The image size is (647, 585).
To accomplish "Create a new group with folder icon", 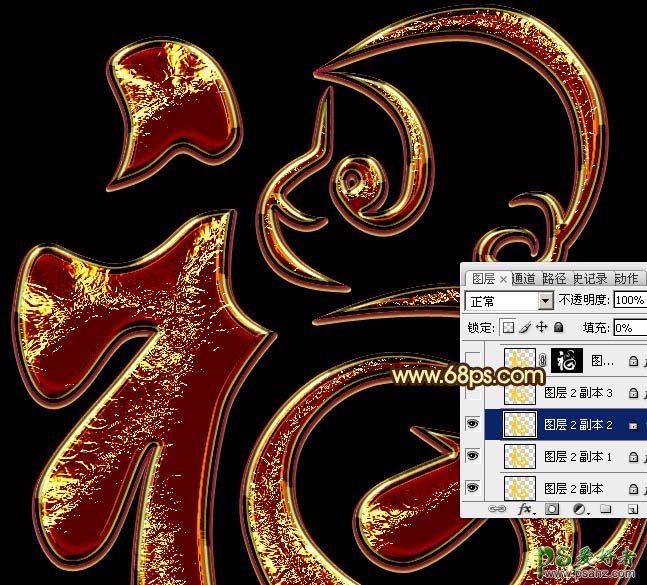I will (x=606, y=509).
